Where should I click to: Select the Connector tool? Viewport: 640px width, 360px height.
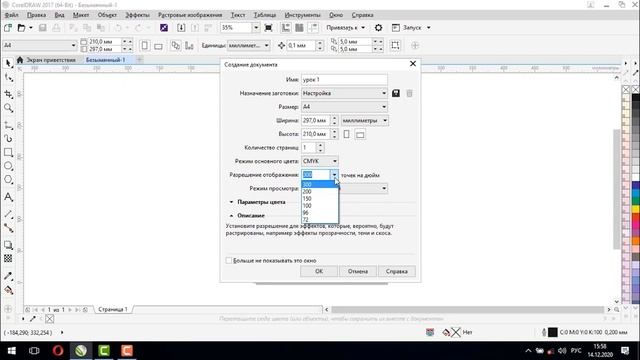(8, 228)
